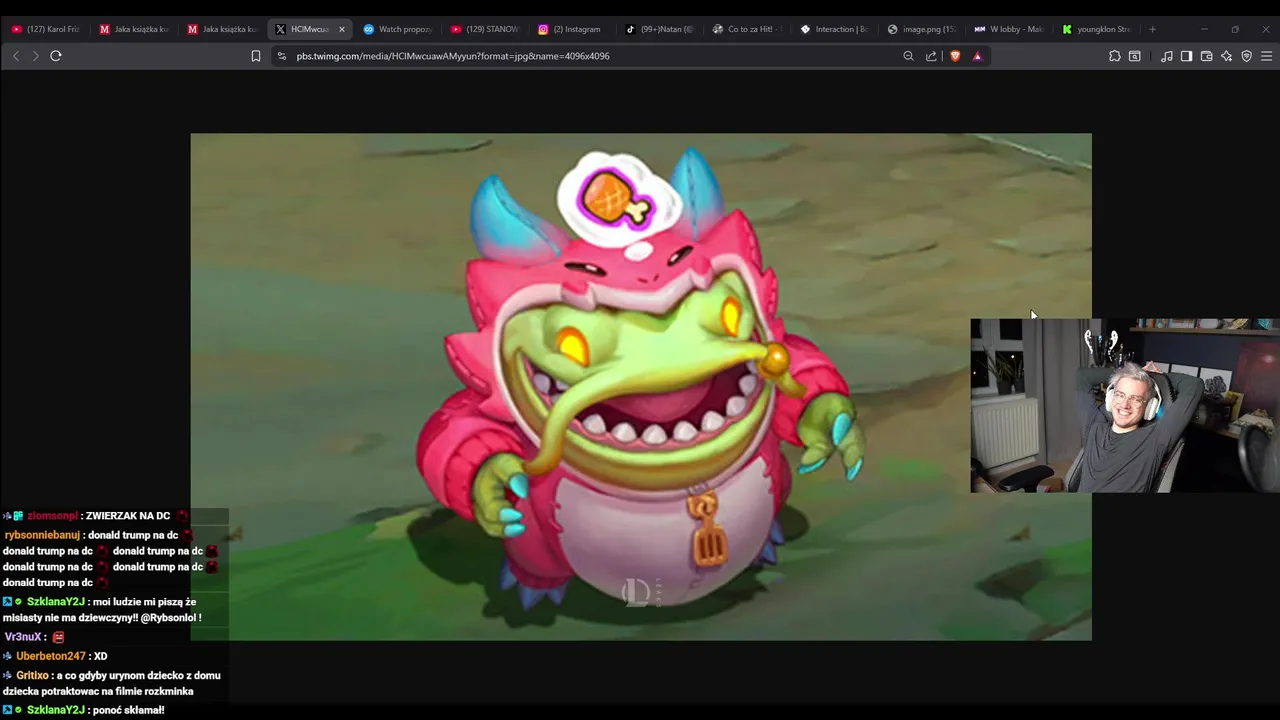This screenshot has width=1280, height=720.
Task: Open Brave Rewards triangle icon
Action: (x=977, y=56)
